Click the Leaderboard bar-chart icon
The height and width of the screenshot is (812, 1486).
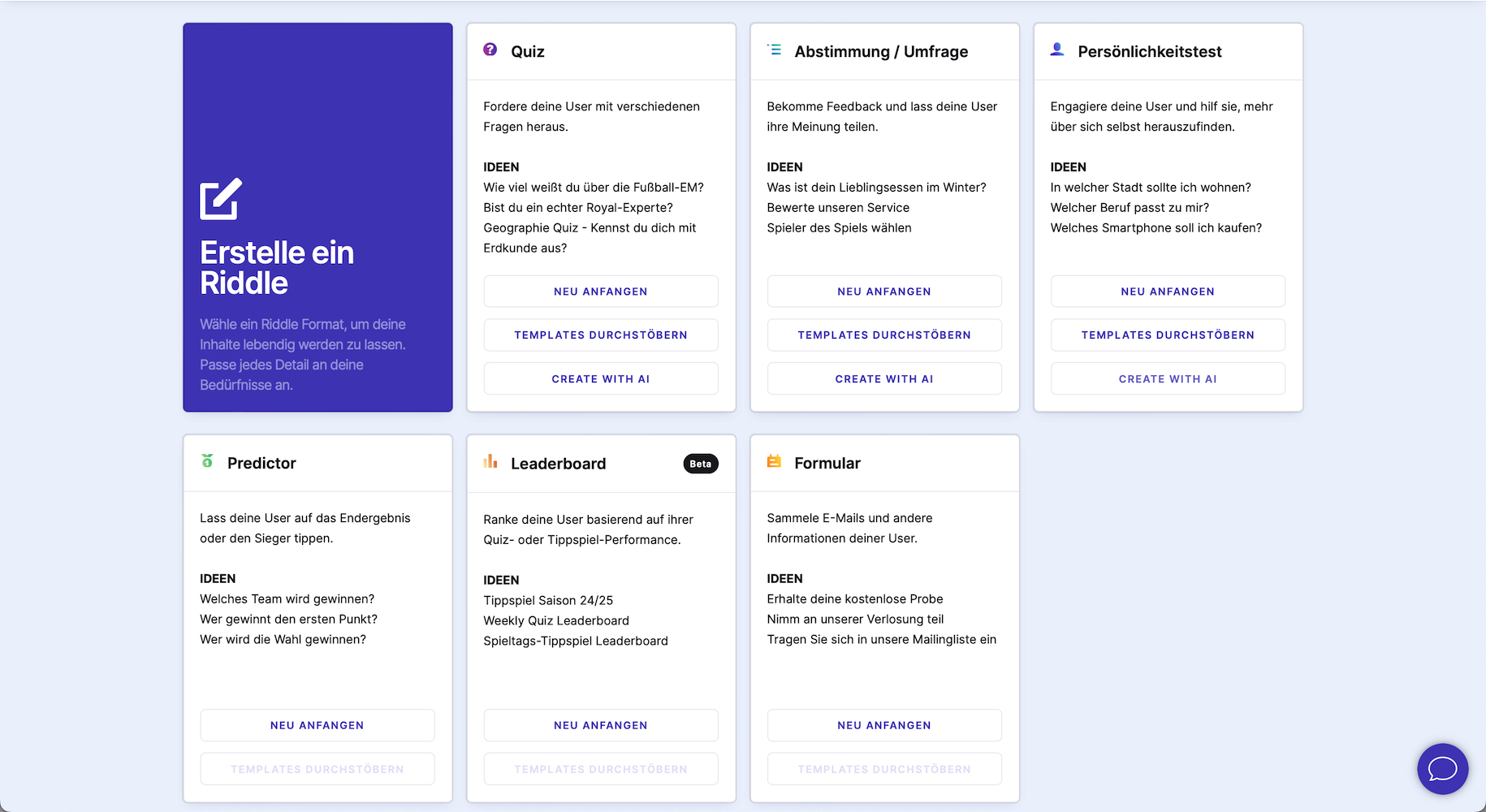(490, 462)
